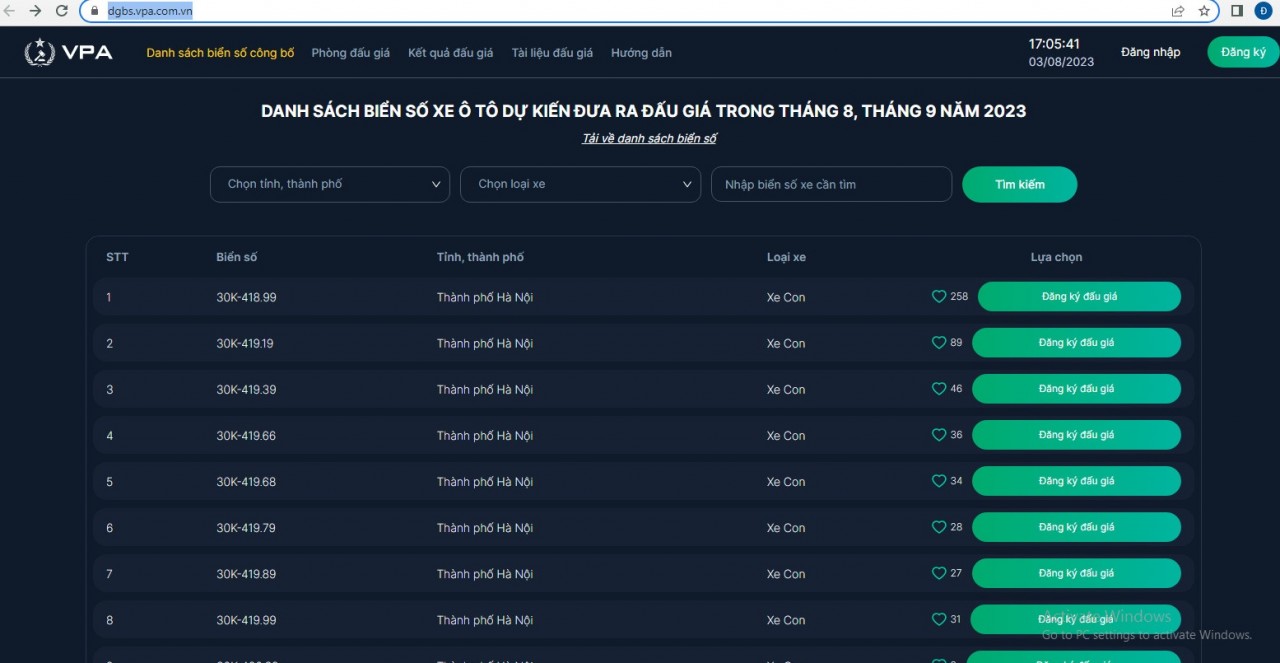Open the Chọn tỉnh, thành phố dropdown

coord(329,184)
